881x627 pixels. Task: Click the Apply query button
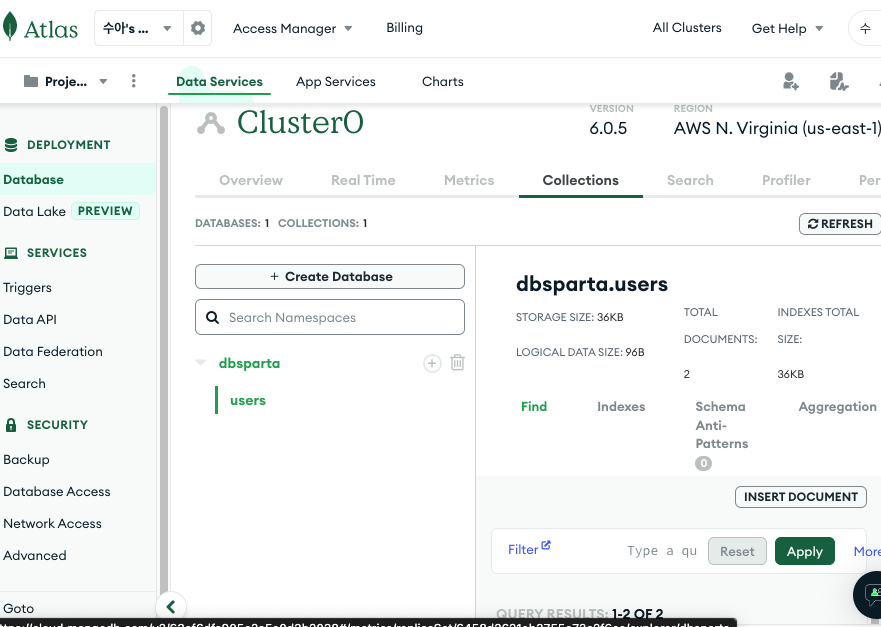point(805,551)
